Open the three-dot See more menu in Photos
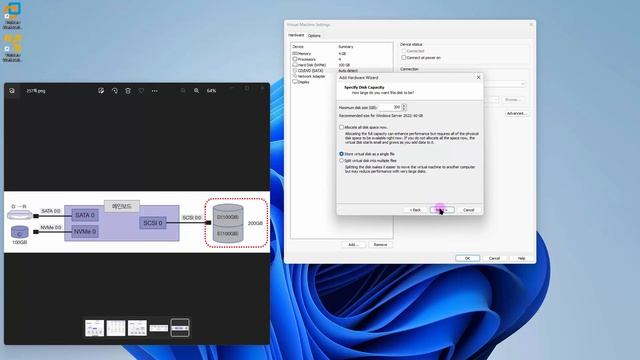Viewport: 640px width, 360px height. pos(155,91)
